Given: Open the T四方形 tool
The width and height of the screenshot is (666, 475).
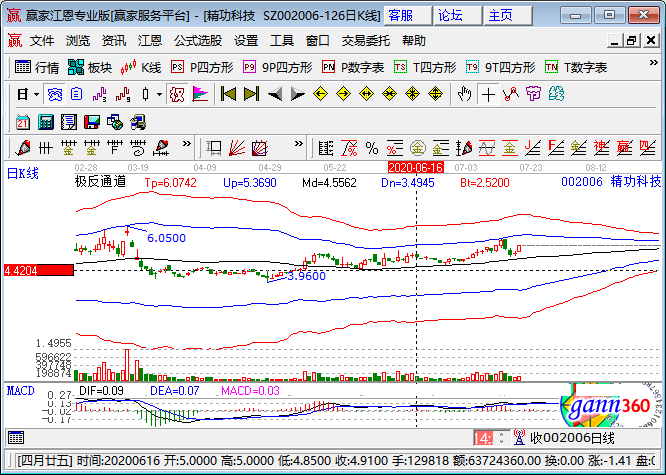Looking at the screenshot, I should point(425,68).
